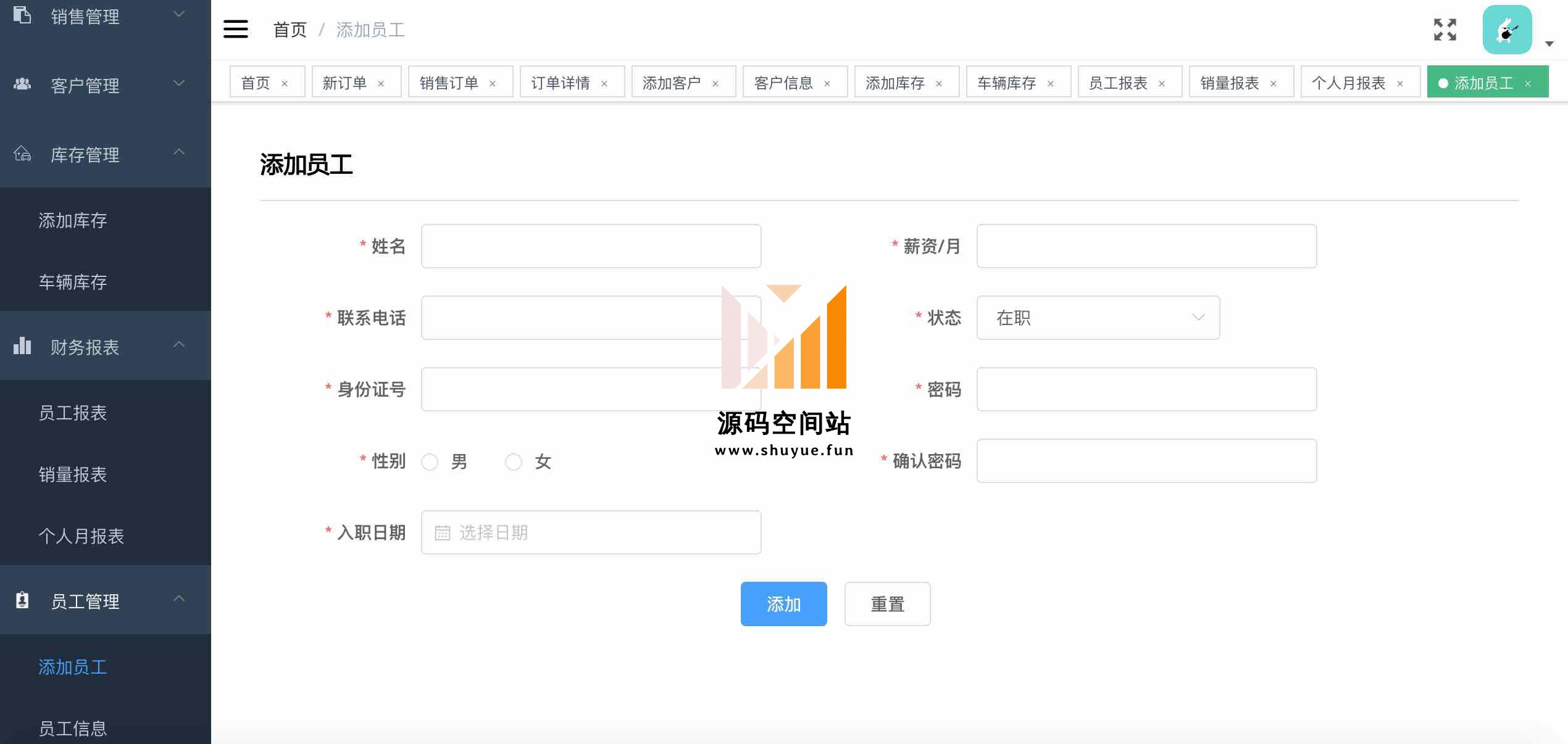
Task: Click the 销售管理 sidebar icon
Action: click(x=22, y=14)
